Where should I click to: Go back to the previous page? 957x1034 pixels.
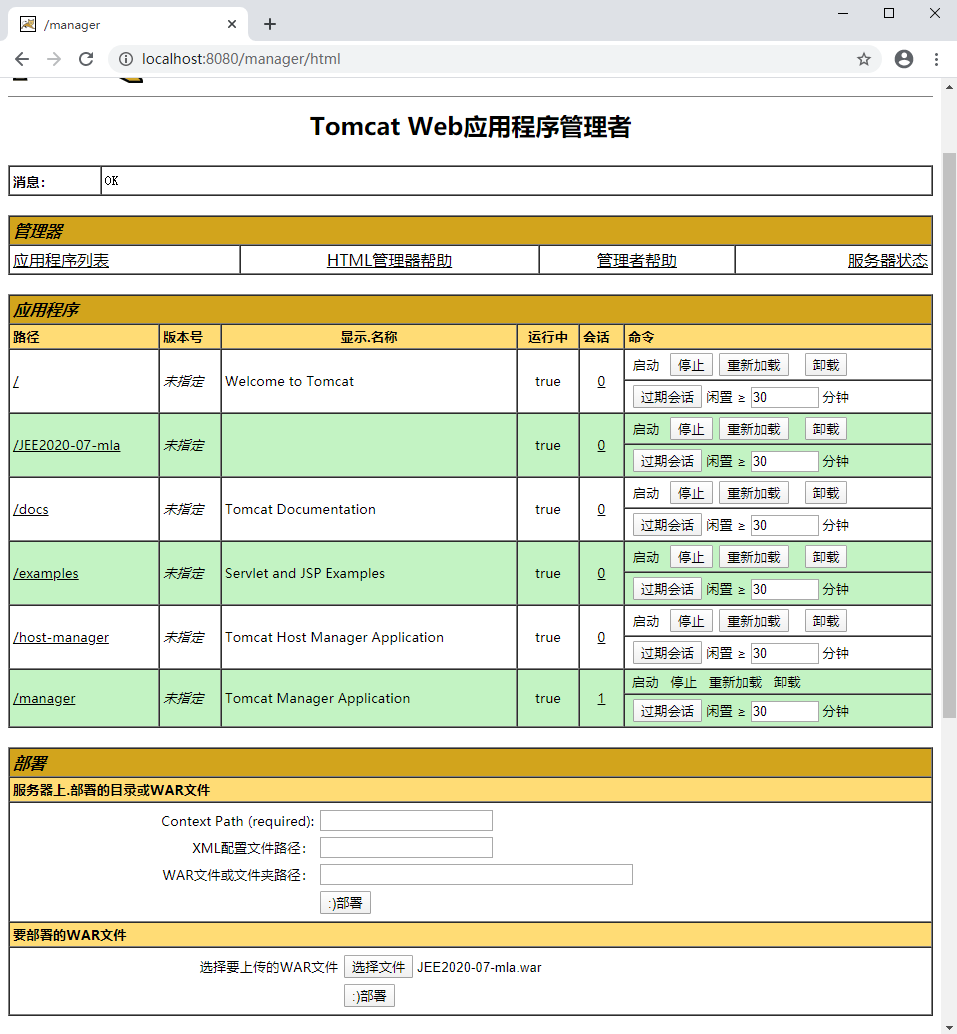tap(22, 59)
